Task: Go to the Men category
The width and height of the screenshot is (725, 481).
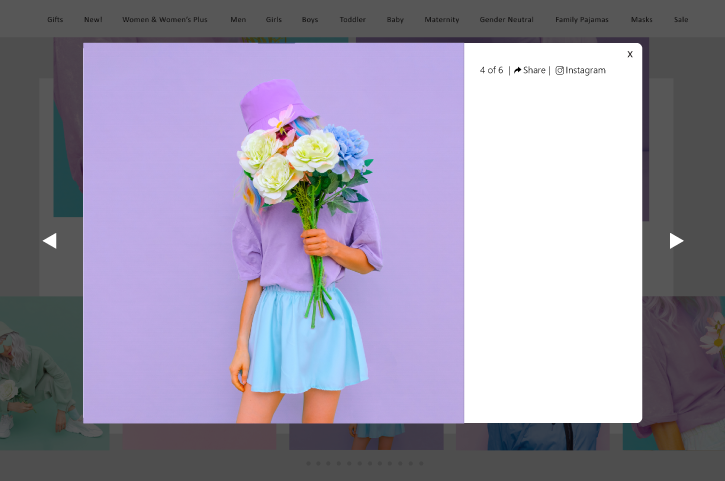Action: (238, 19)
